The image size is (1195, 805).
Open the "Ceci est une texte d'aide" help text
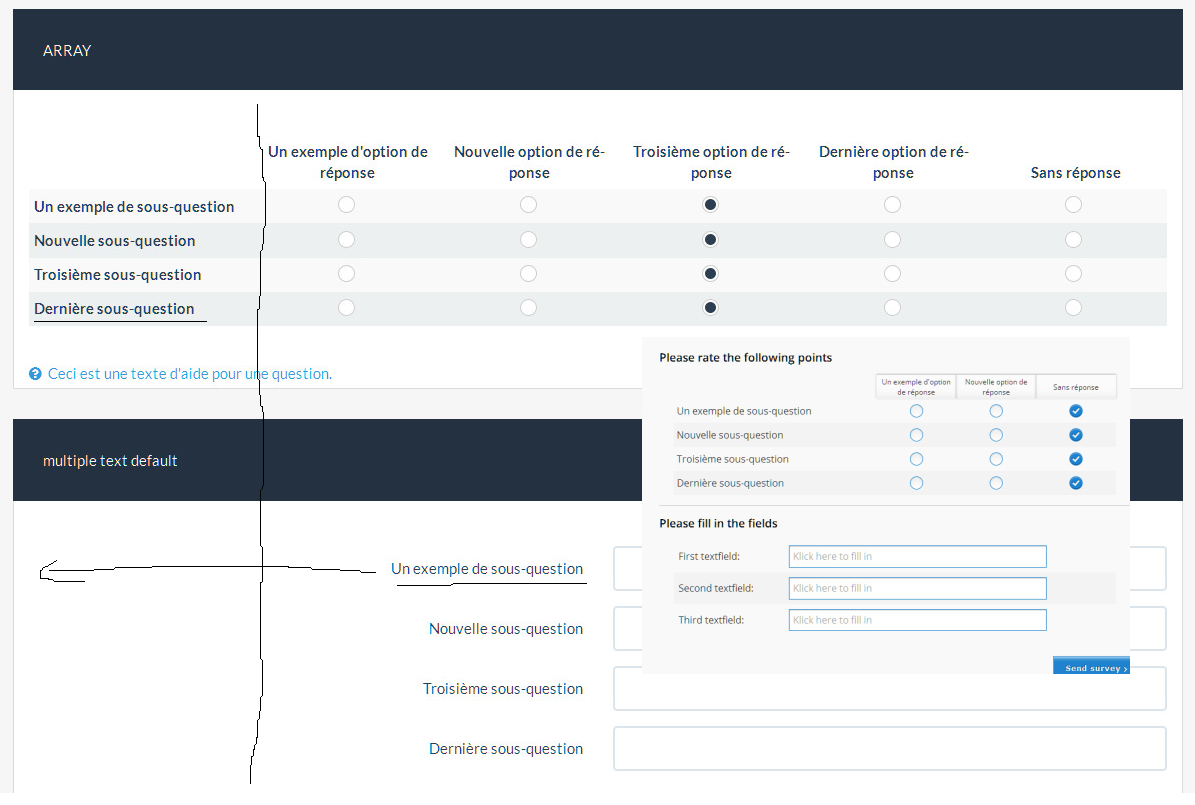pos(189,374)
